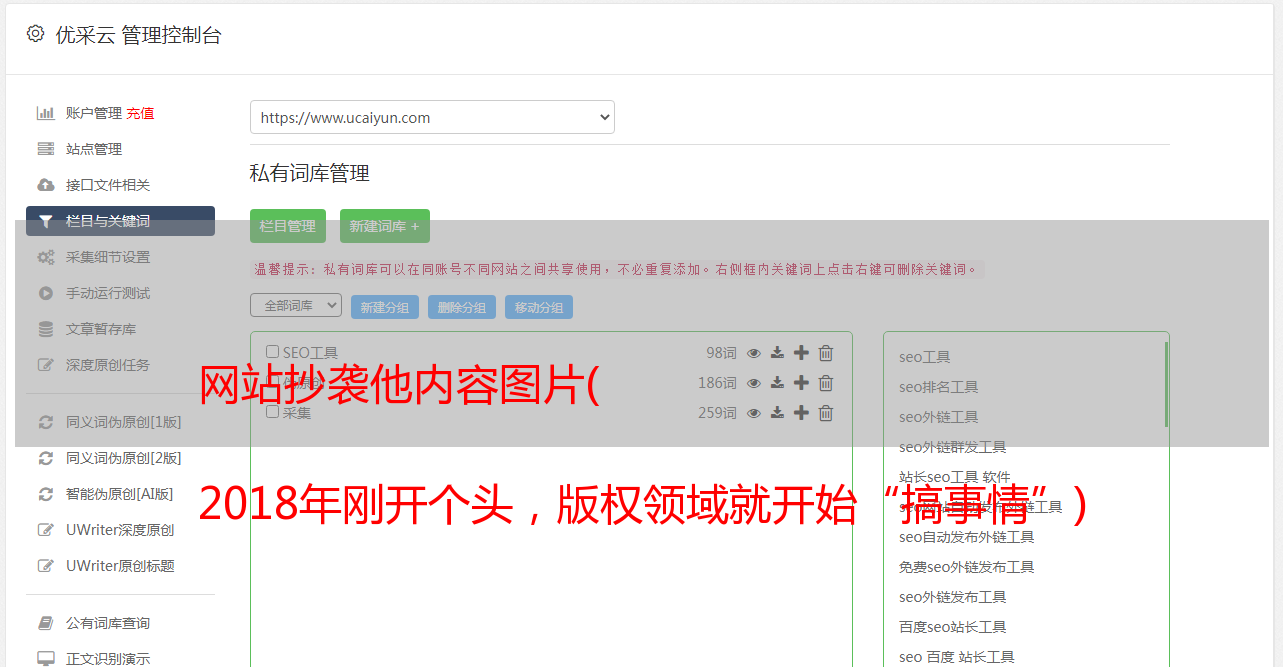Select the 栏目与关键词 sidebar item

pyautogui.click(x=120, y=221)
